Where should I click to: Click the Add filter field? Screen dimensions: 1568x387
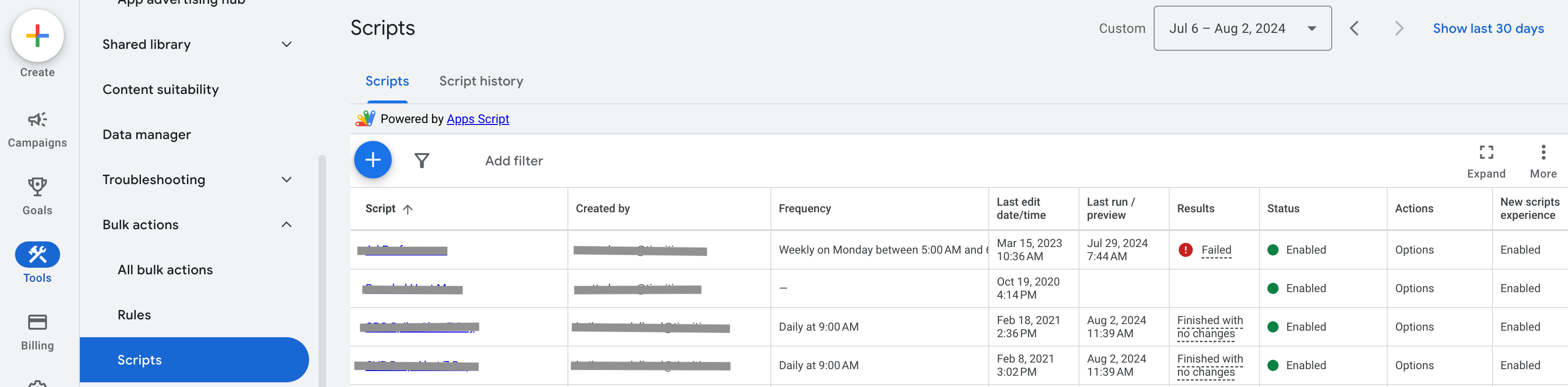coord(514,161)
